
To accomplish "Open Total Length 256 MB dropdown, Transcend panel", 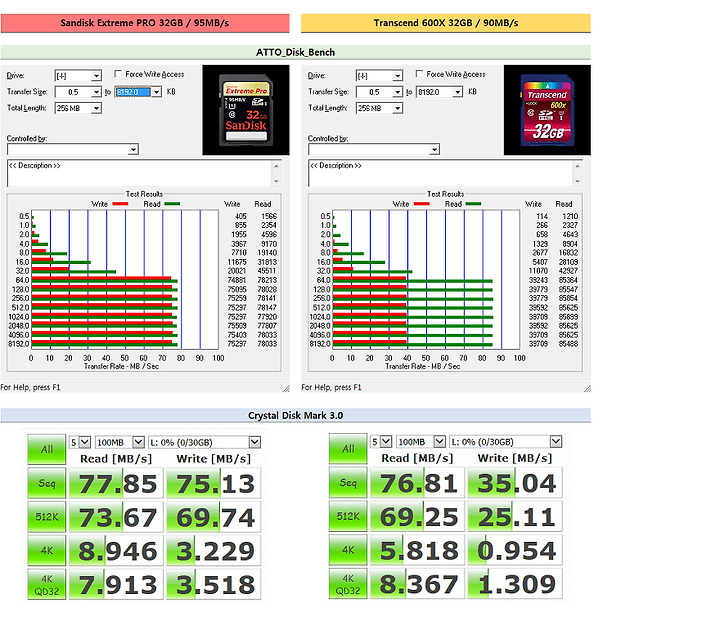I will point(398,108).
